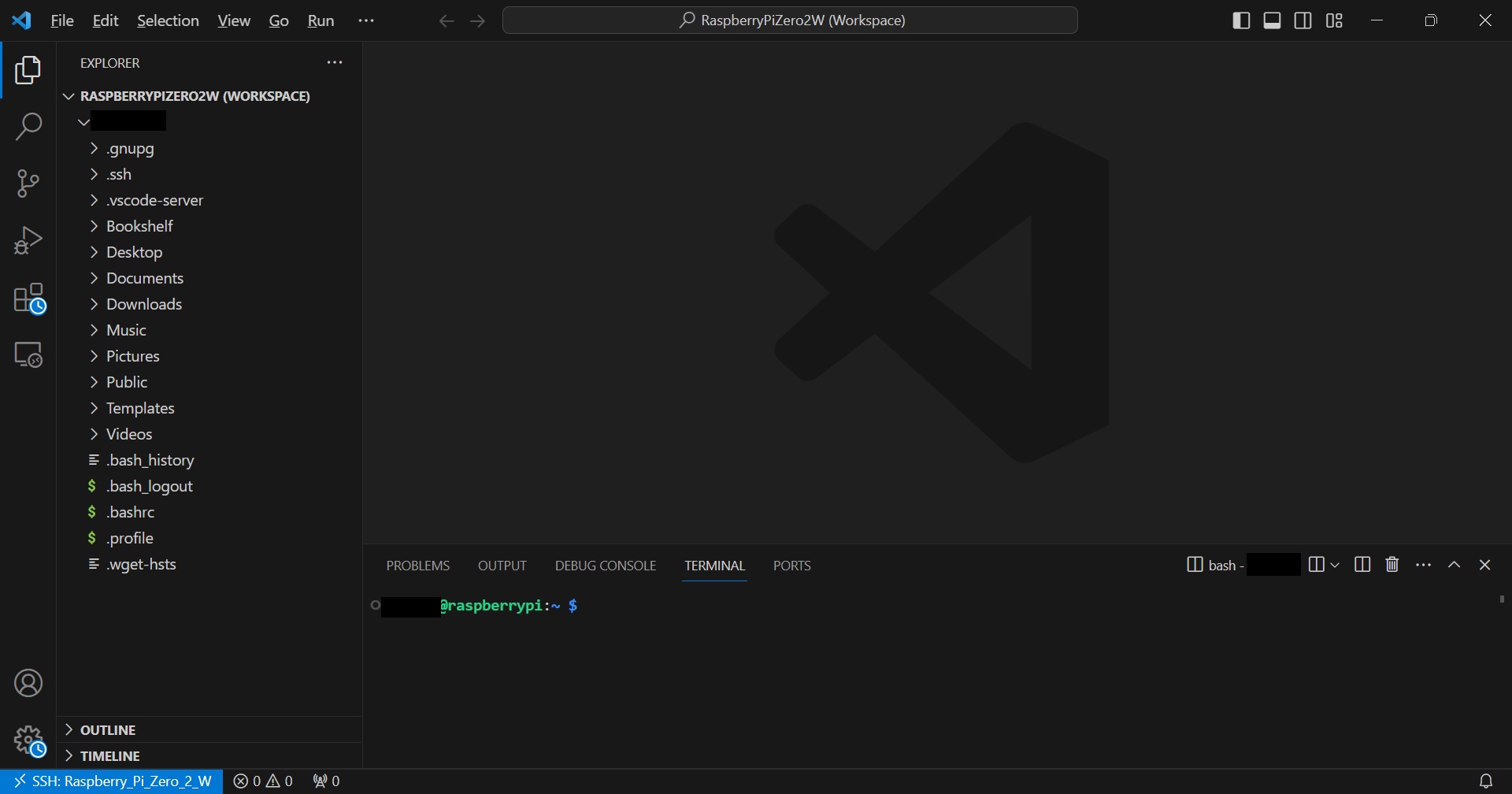The height and width of the screenshot is (794, 1512).
Task: Collapse the RASPBERRYPIZERO2W workspace folder
Action: click(x=69, y=95)
